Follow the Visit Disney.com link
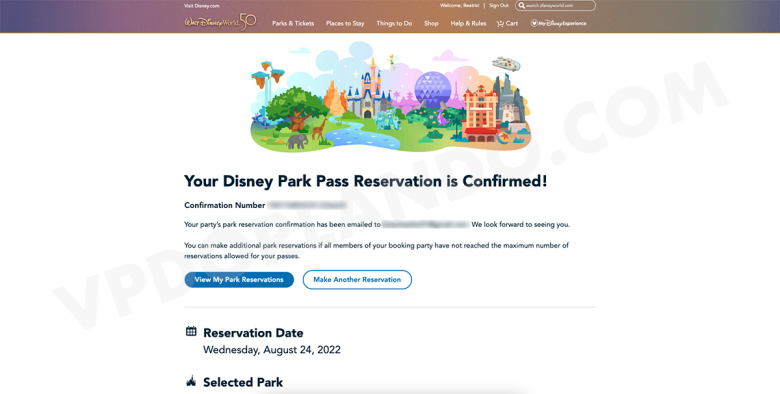 201,6
